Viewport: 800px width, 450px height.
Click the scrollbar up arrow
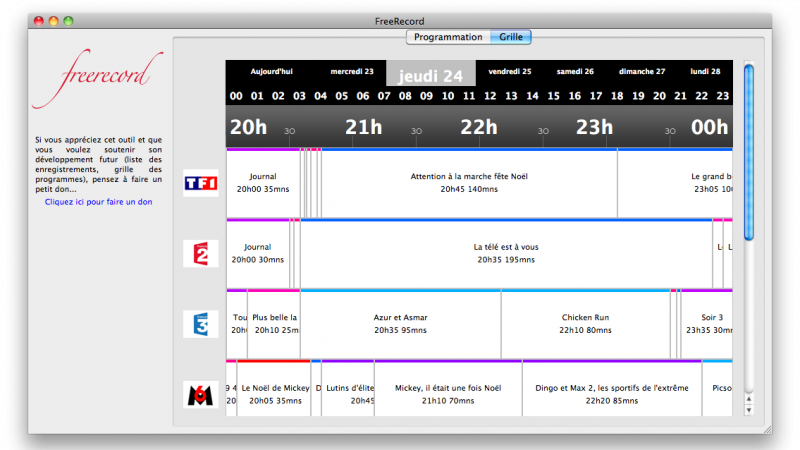tap(748, 399)
